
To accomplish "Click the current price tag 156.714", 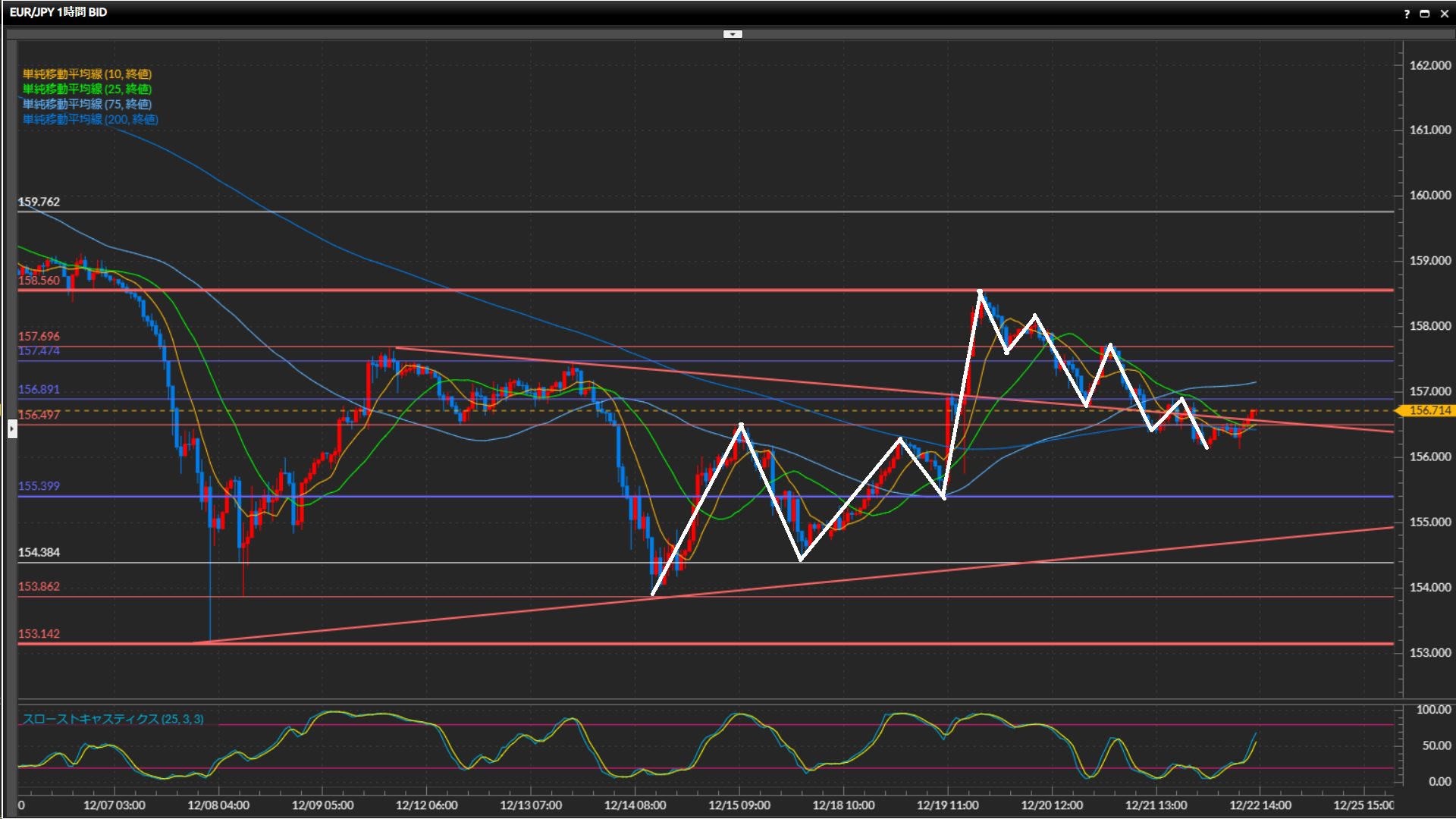I will (x=1429, y=410).
